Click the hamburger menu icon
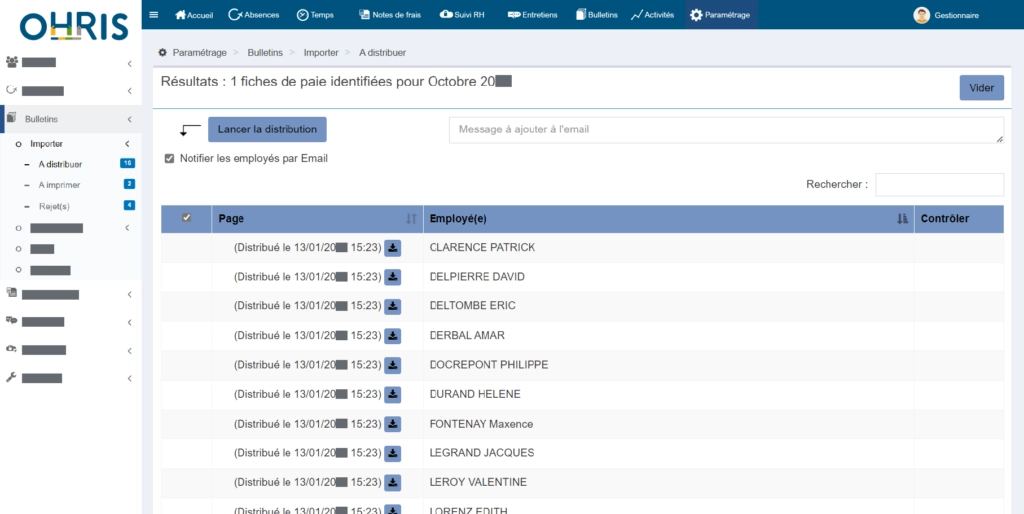 pyautogui.click(x=153, y=15)
